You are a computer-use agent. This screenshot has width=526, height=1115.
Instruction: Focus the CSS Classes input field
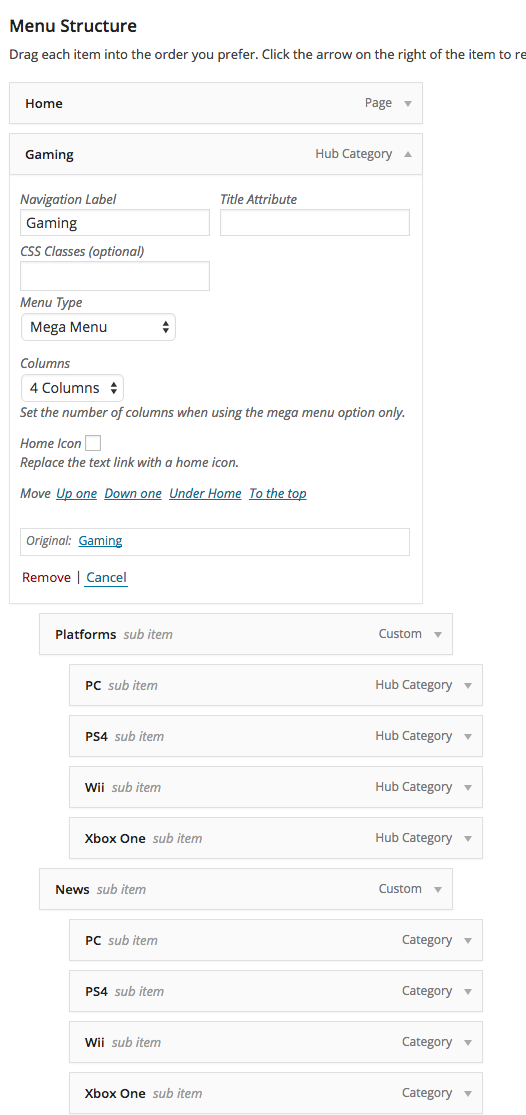(x=115, y=276)
